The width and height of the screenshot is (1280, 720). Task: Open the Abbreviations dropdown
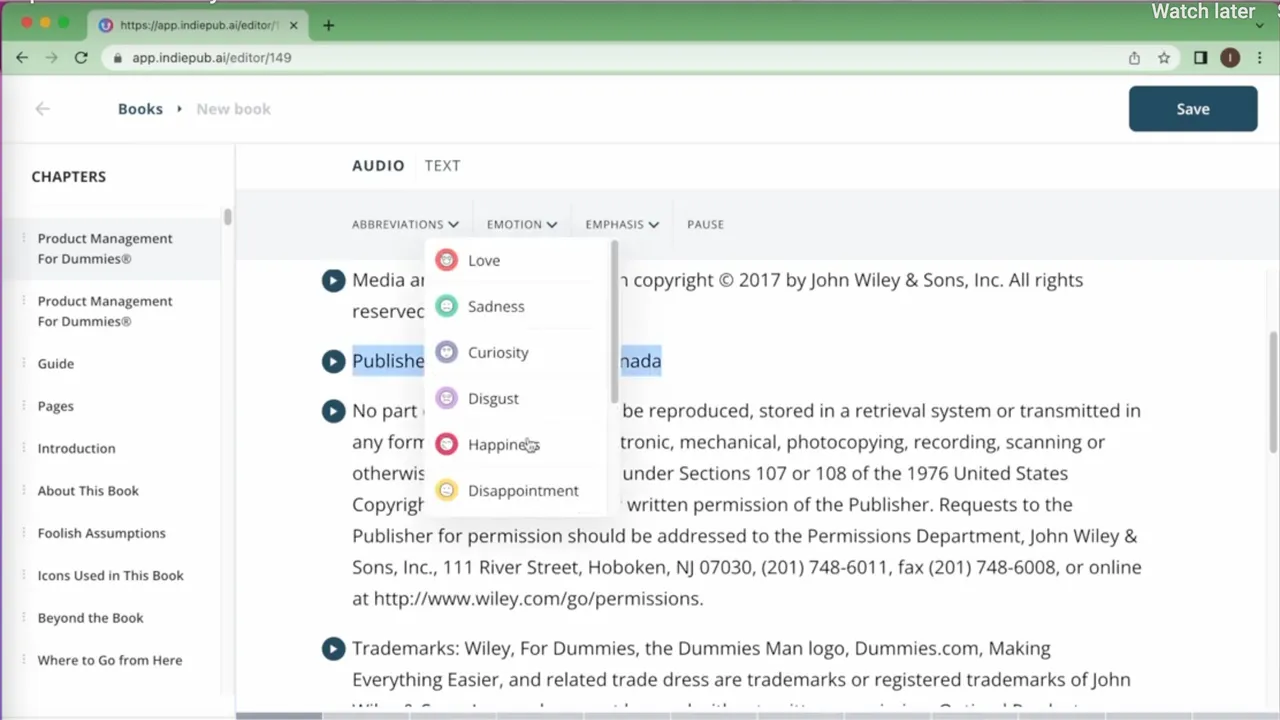click(x=405, y=224)
